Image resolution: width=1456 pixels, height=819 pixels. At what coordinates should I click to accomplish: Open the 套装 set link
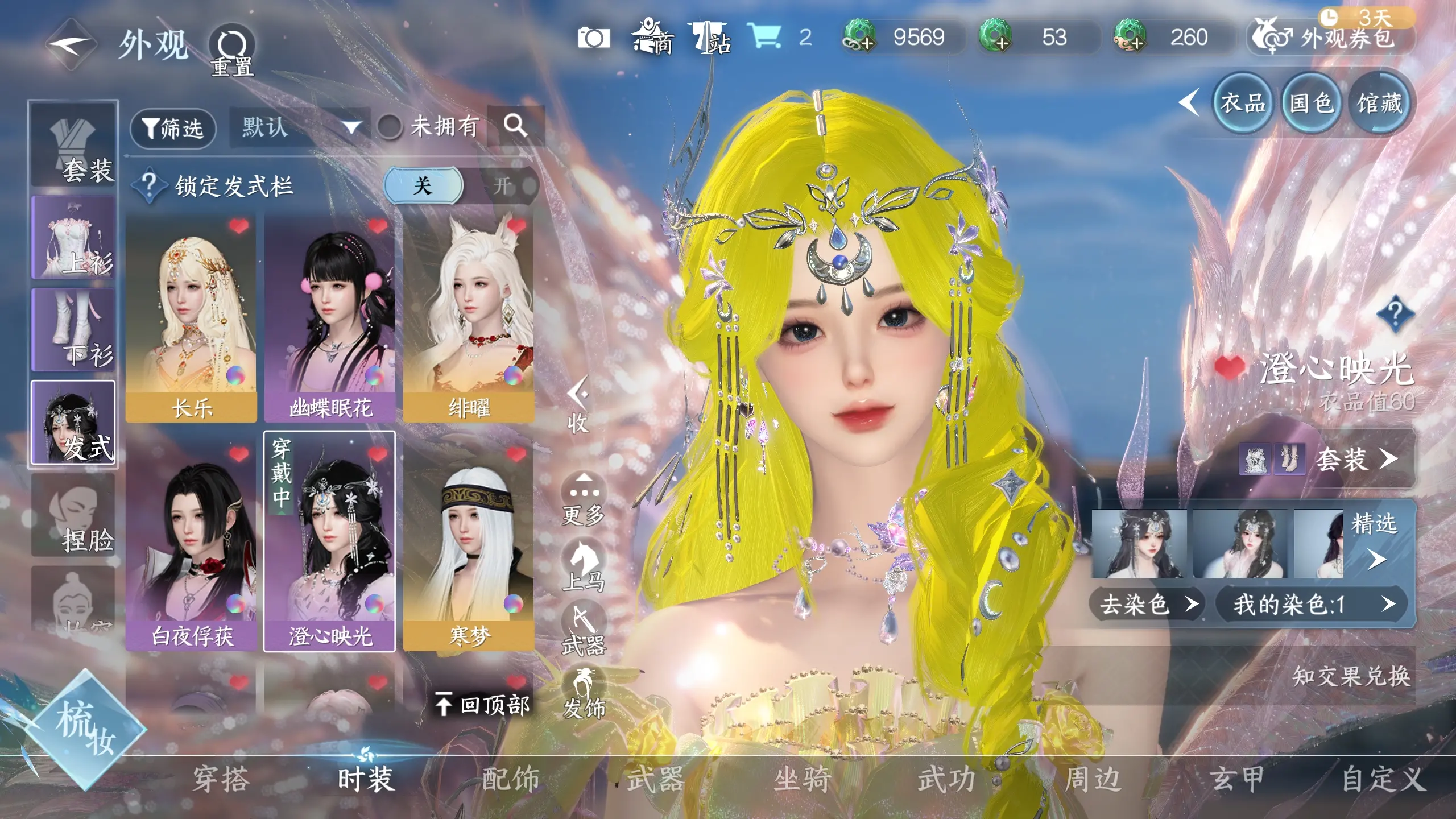click(1327, 458)
